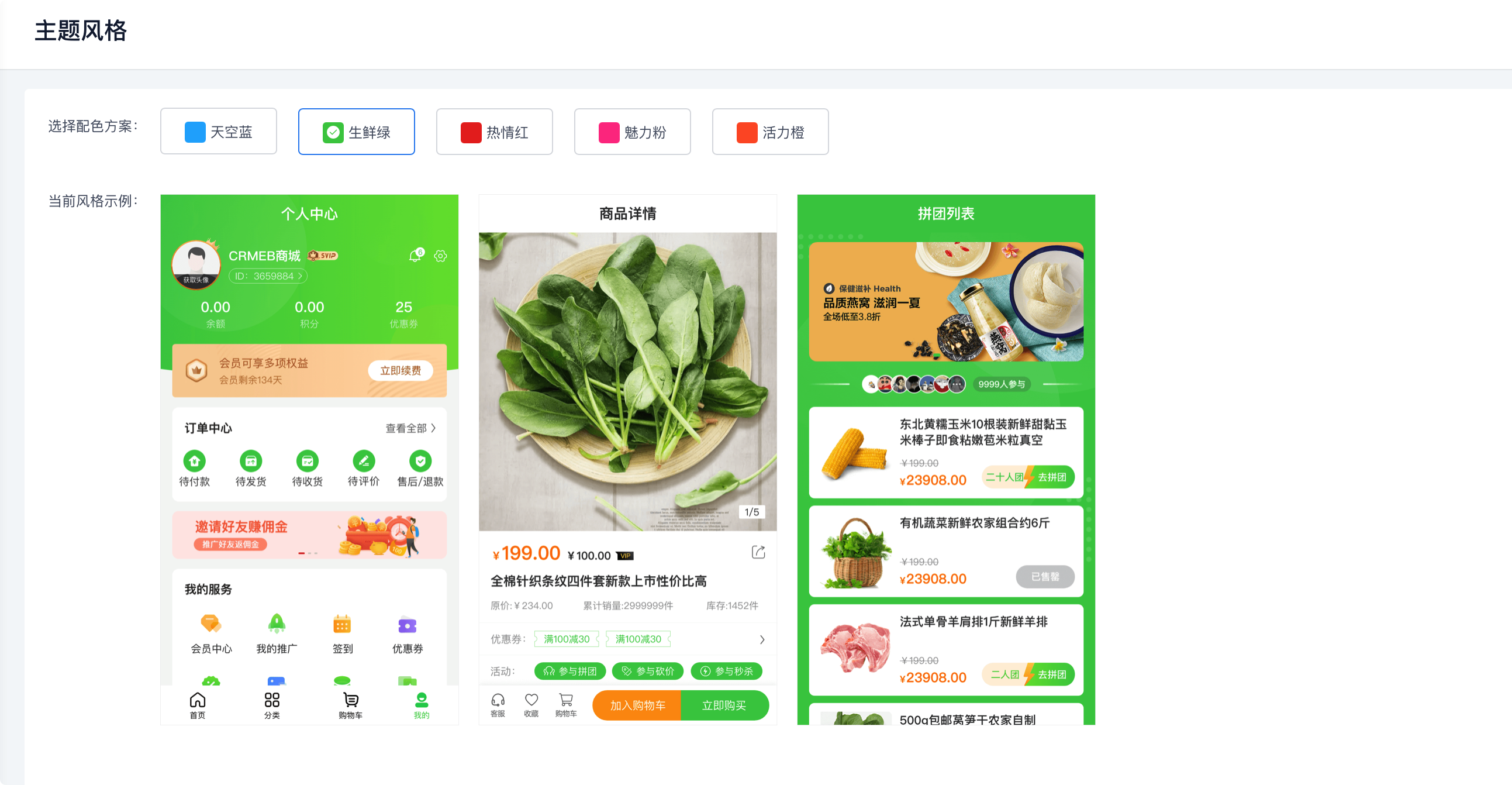
Task: Click the corn product thumbnail
Action: point(854,452)
